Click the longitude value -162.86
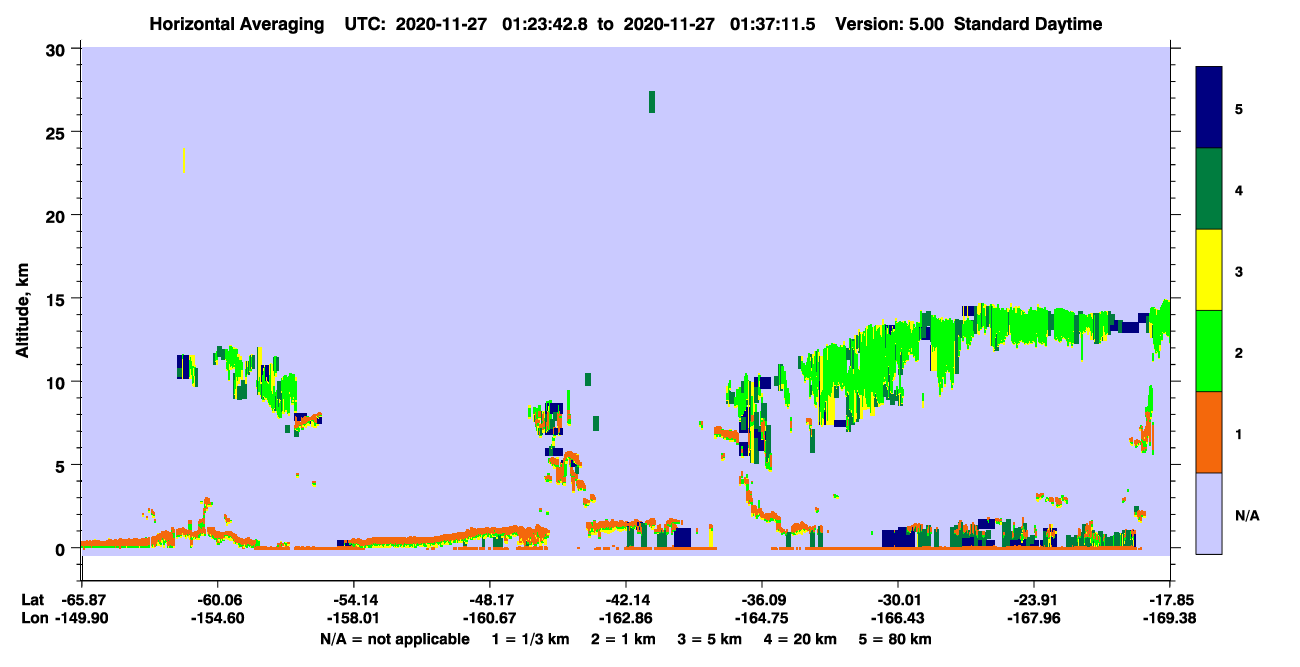The width and height of the screenshot is (1300, 667). (x=625, y=619)
